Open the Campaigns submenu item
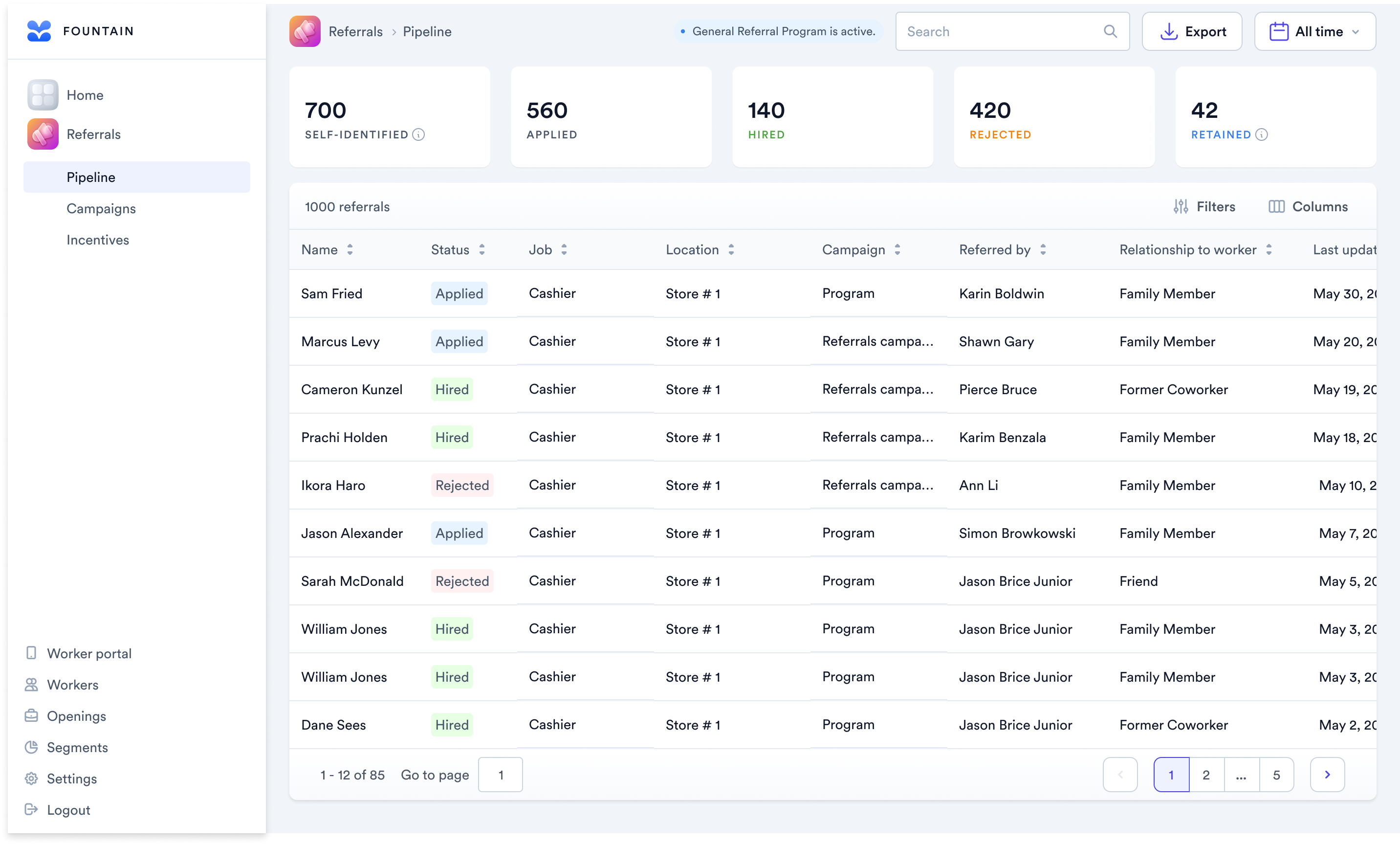The height and width of the screenshot is (845, 1400). (101, 208)
